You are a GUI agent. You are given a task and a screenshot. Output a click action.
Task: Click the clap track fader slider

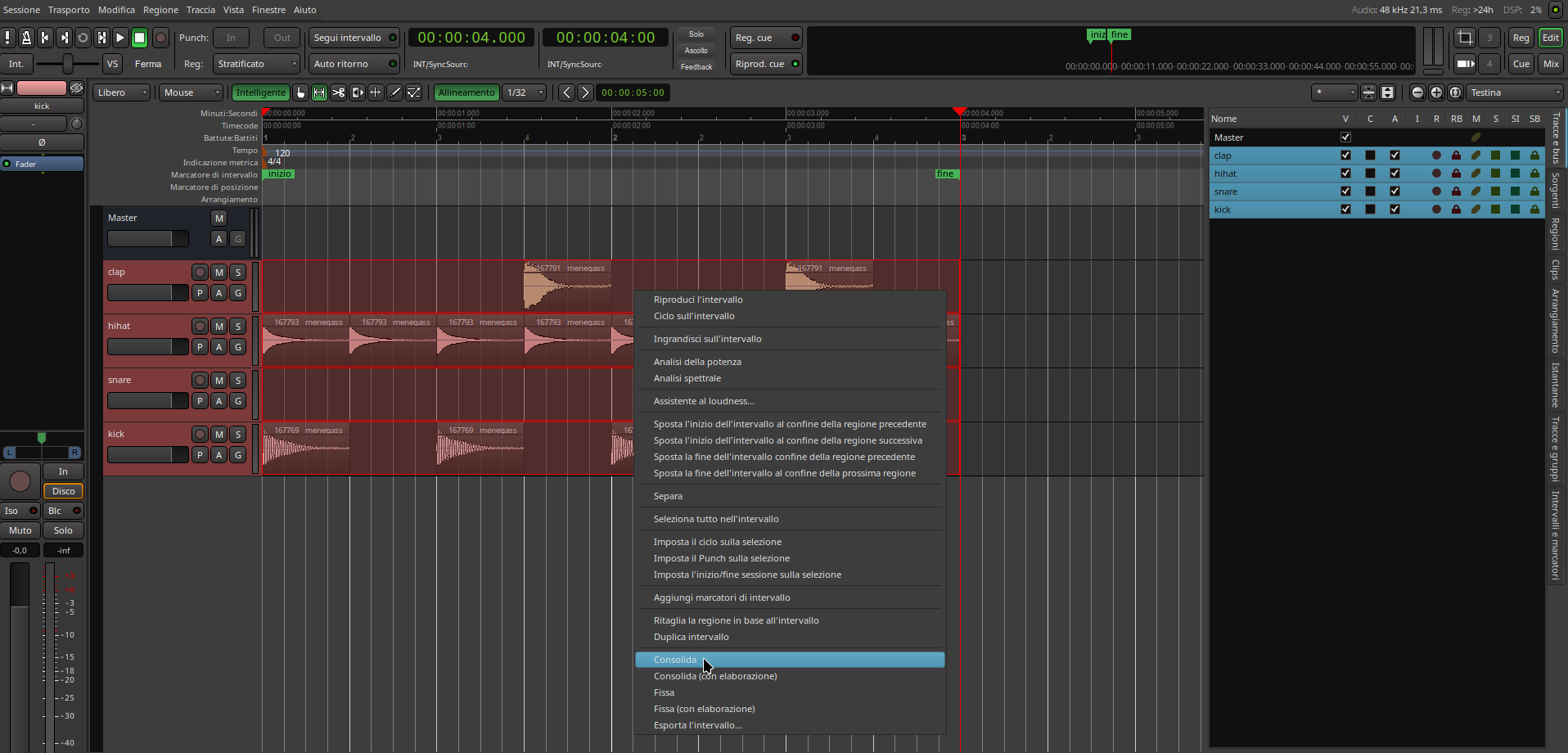[x=147, y=293]
